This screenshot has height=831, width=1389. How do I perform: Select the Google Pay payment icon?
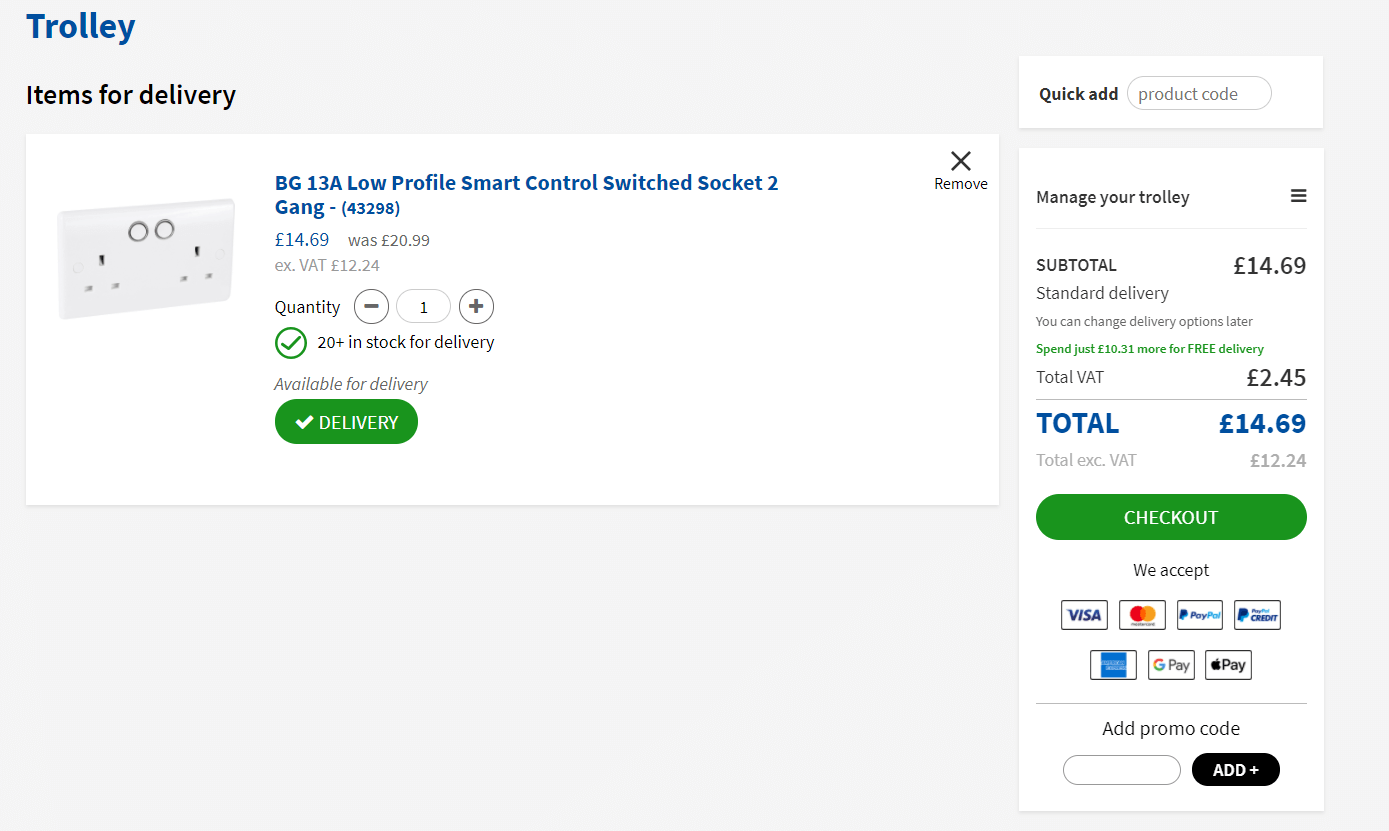[x=1171, y=664]
